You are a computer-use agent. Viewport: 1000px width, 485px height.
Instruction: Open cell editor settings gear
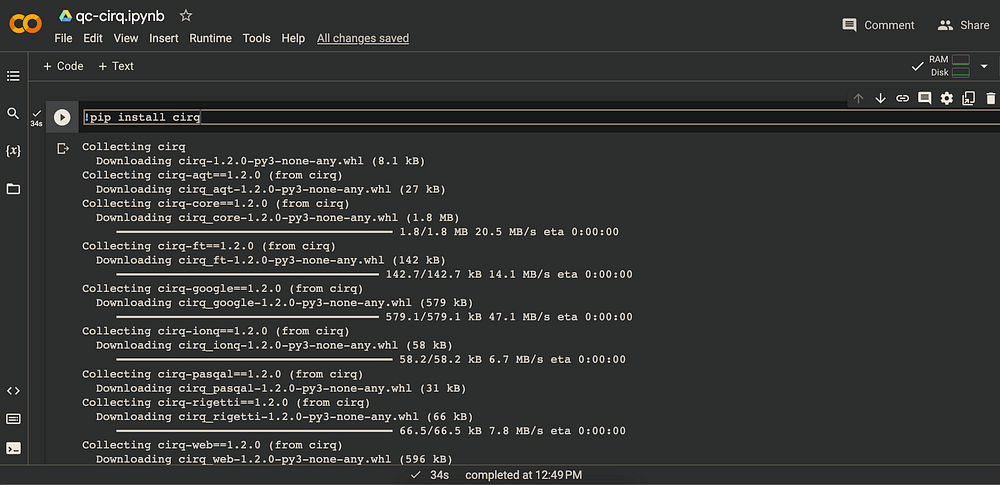coord(946,98)
